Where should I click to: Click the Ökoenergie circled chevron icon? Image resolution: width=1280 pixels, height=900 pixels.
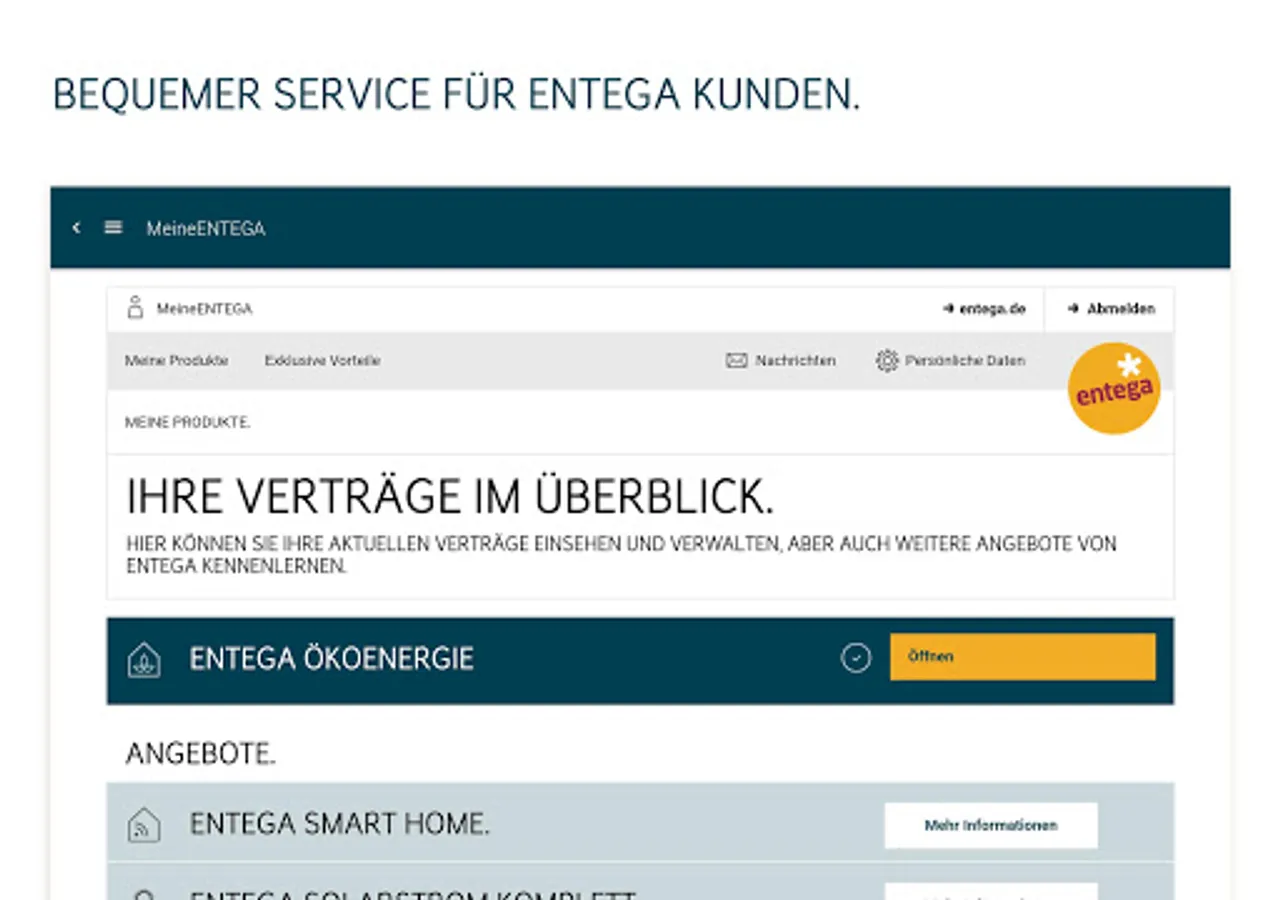(856, 658)
